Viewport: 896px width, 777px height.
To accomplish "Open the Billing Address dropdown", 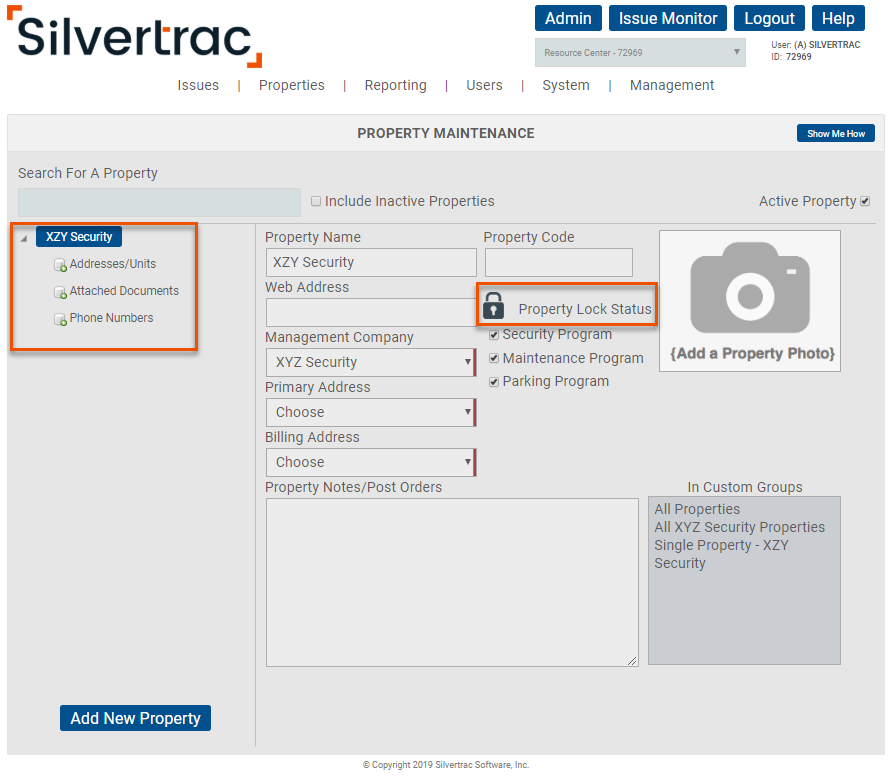I will (371, 462).
